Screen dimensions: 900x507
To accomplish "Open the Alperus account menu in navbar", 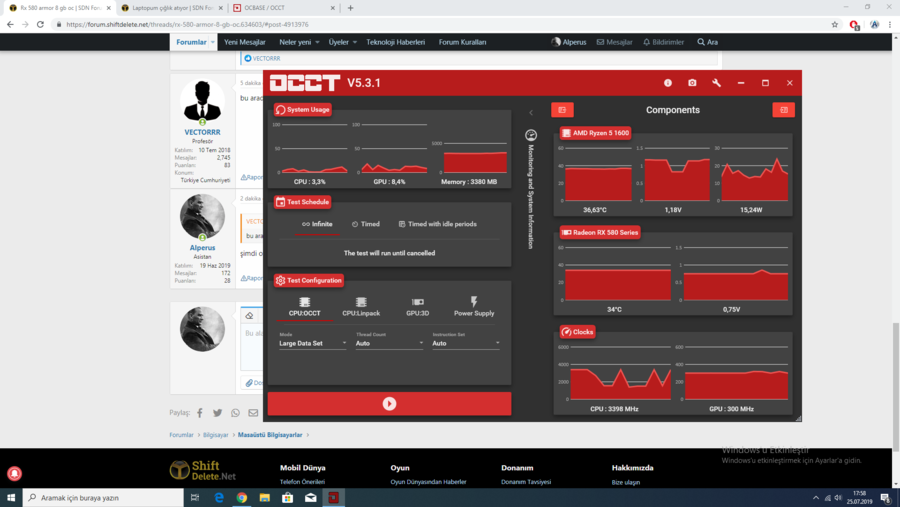I will (x=569, y=42).
